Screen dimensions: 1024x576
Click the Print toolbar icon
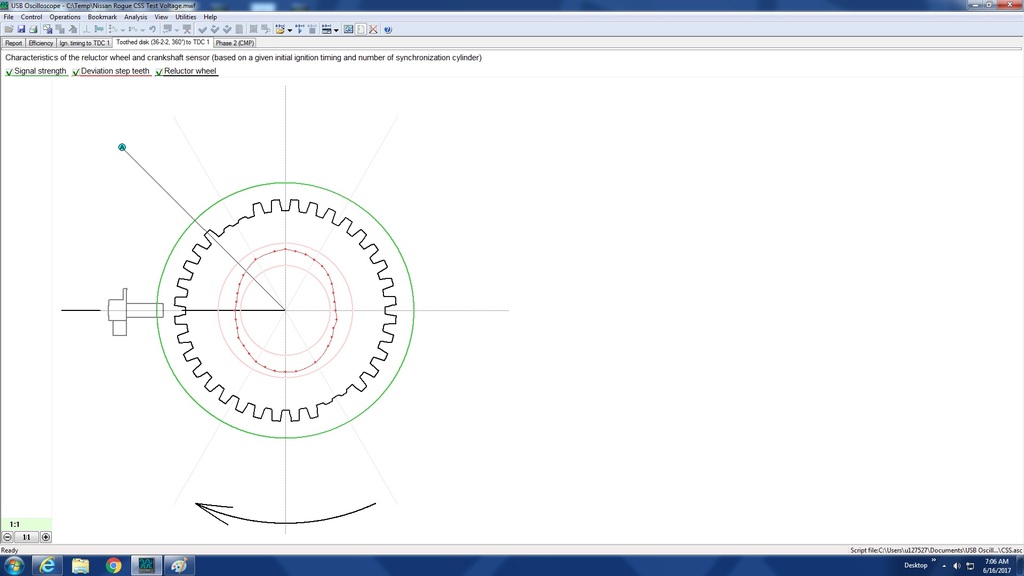pyautogui.click(x=34, y=29)
